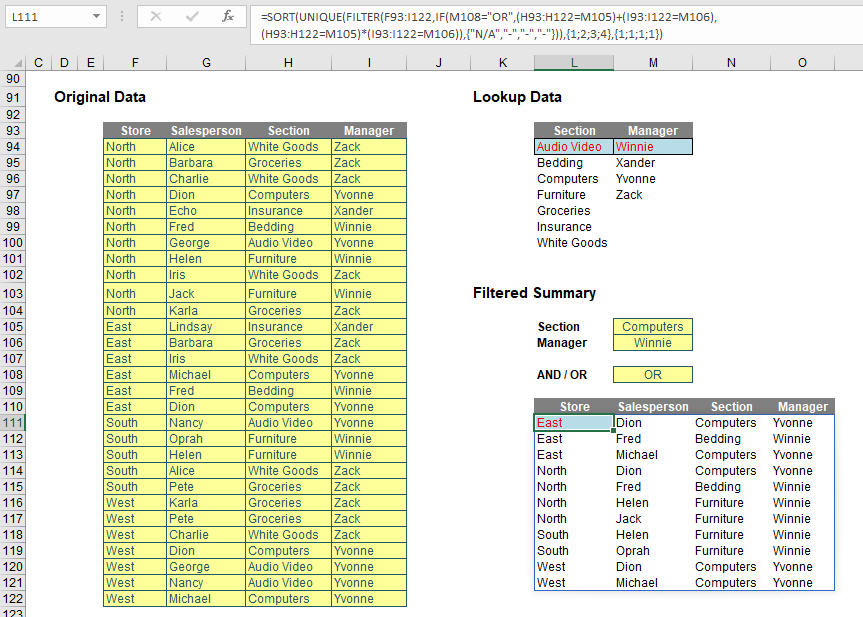This screenshot has width=863, height=617.
Task: Select the Winnie cell next to Manager label
Action: tap(652, 343)
